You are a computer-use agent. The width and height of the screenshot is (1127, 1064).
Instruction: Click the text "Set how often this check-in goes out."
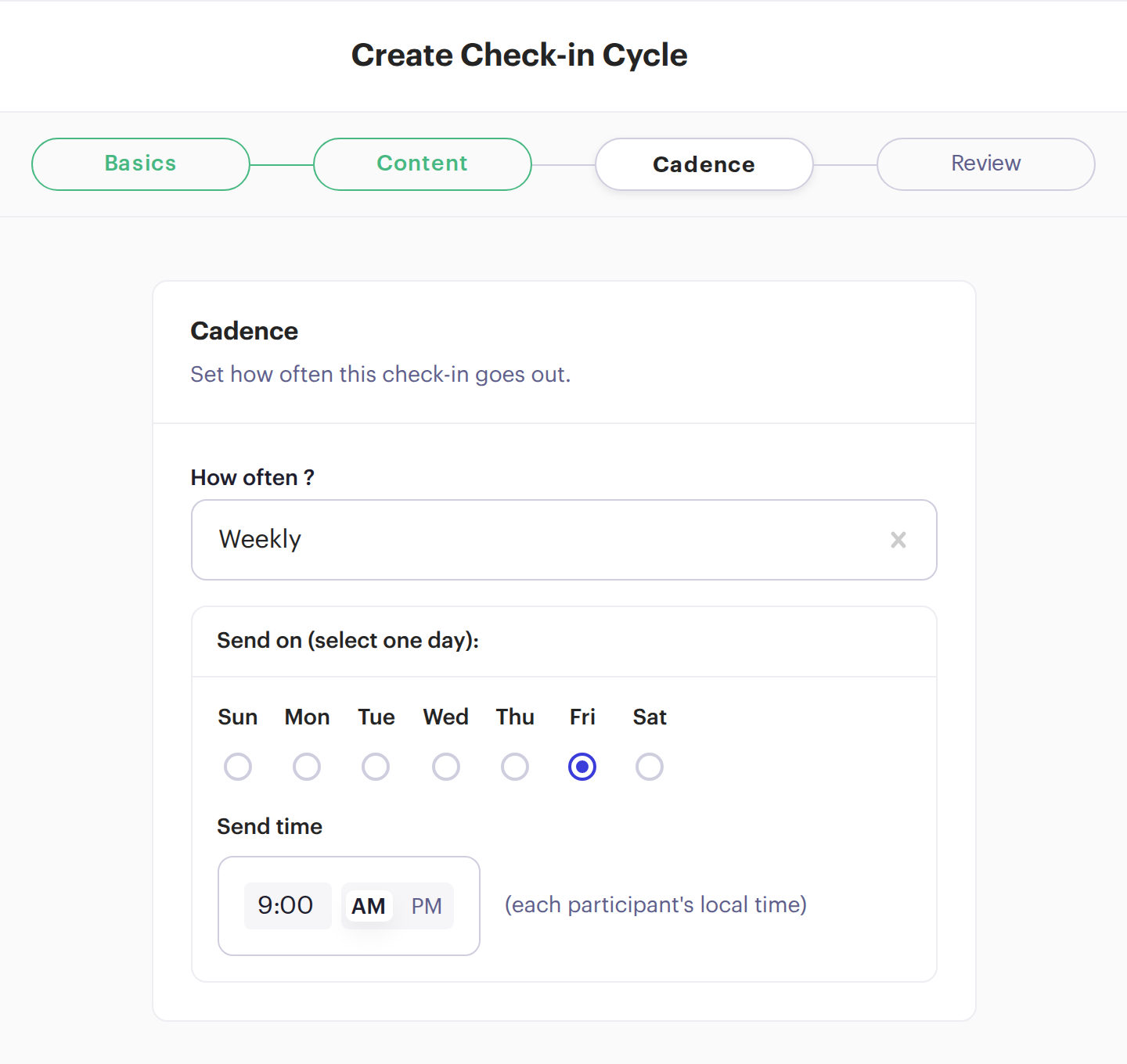[x=380, y=375]
